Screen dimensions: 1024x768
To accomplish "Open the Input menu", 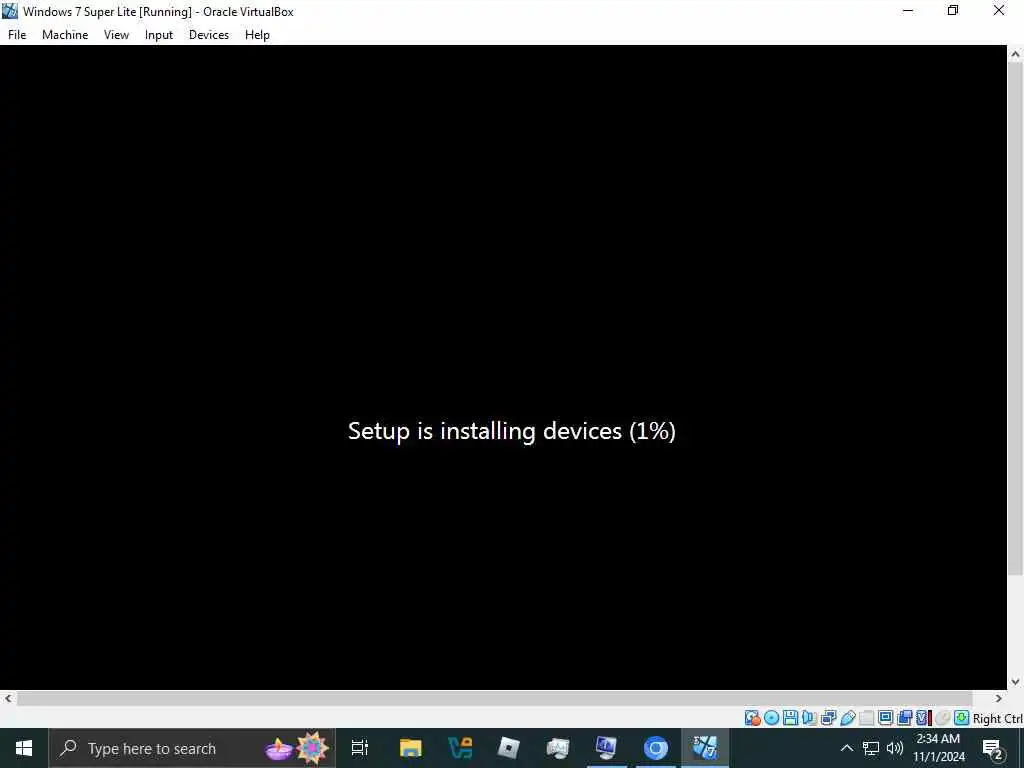I will click(x=159, y=35).
